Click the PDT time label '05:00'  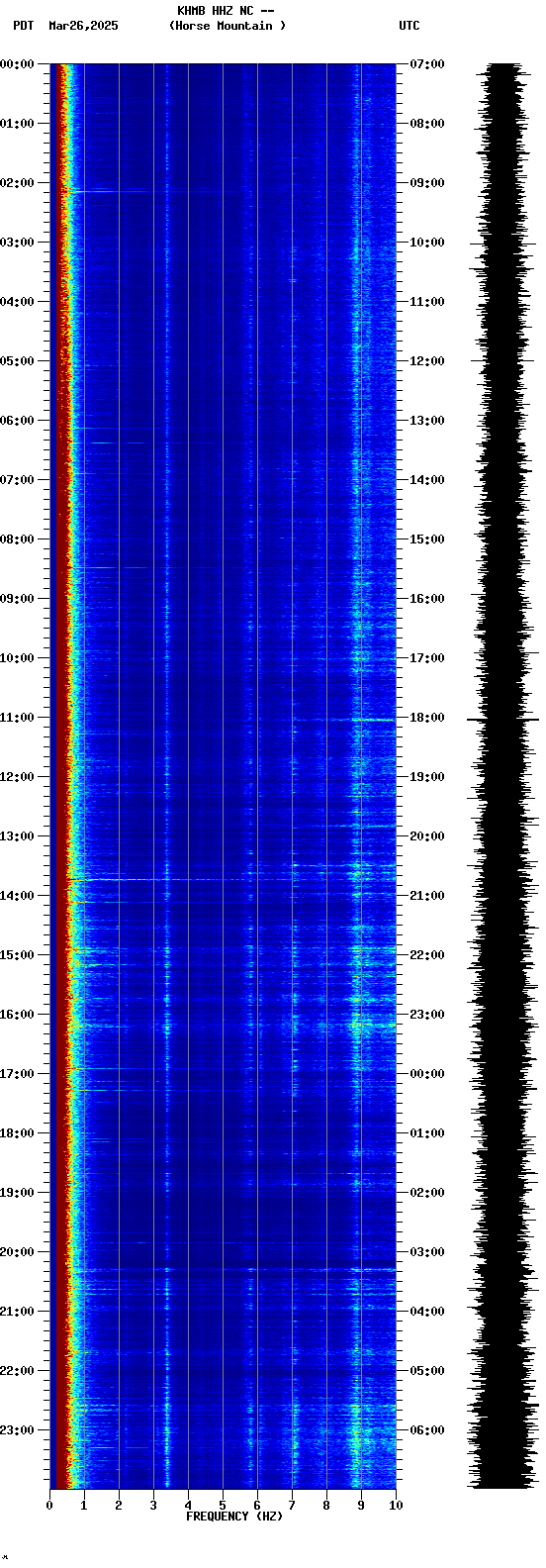click(x=18, y=361)
